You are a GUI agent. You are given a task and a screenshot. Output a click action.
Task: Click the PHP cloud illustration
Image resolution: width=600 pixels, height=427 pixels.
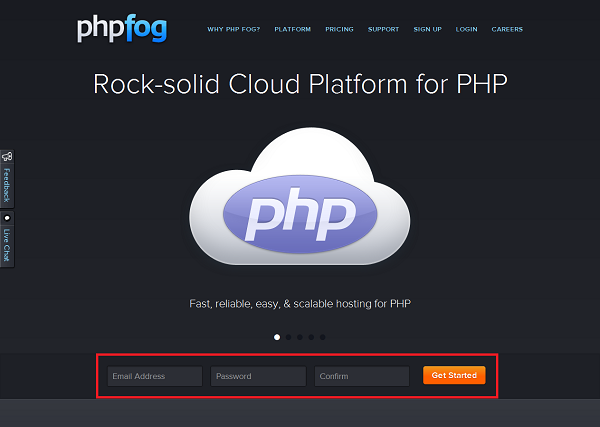300,197
